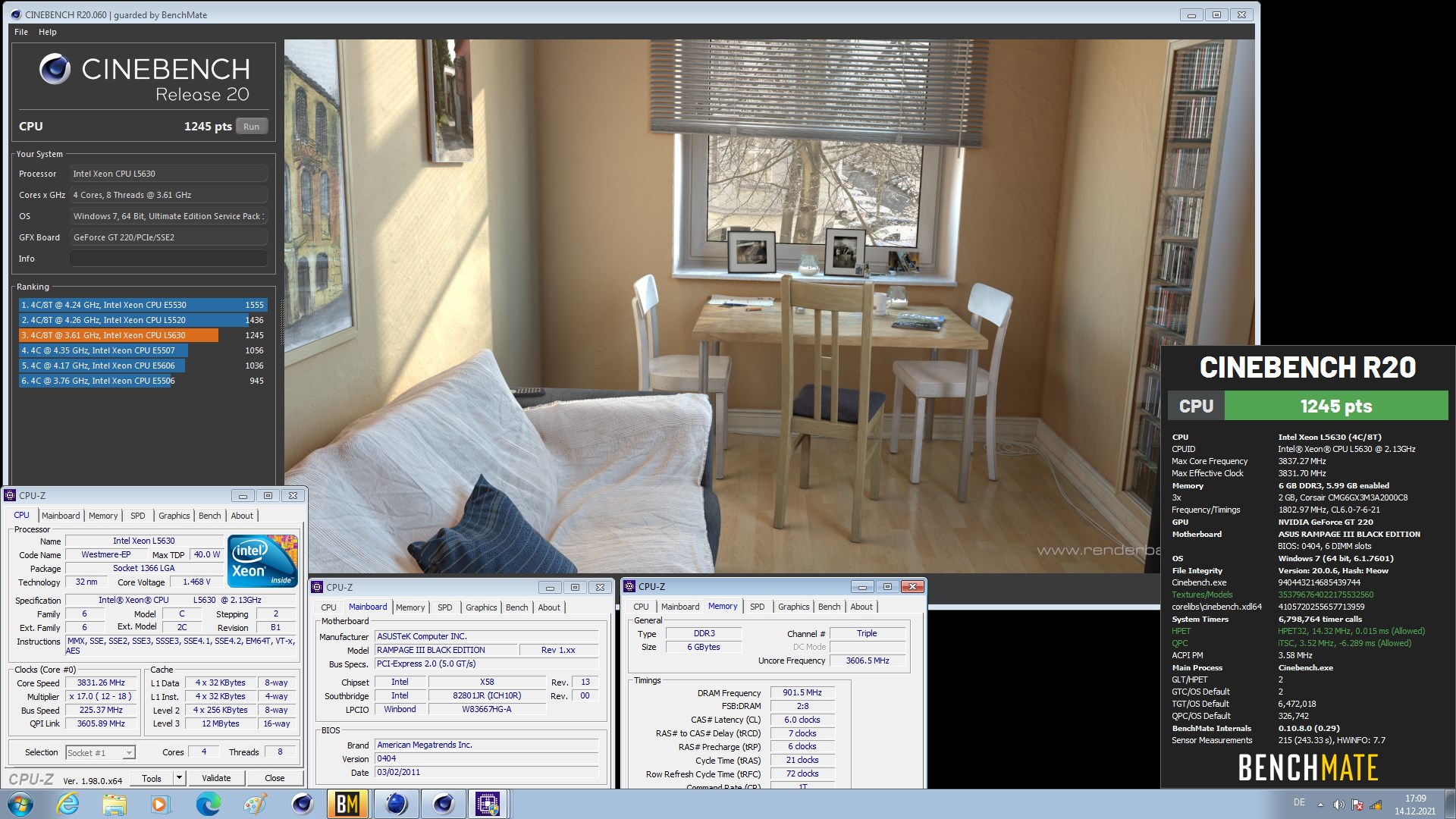Switch to CPU-Z via its purple chip icon

[x=488, y=804]
